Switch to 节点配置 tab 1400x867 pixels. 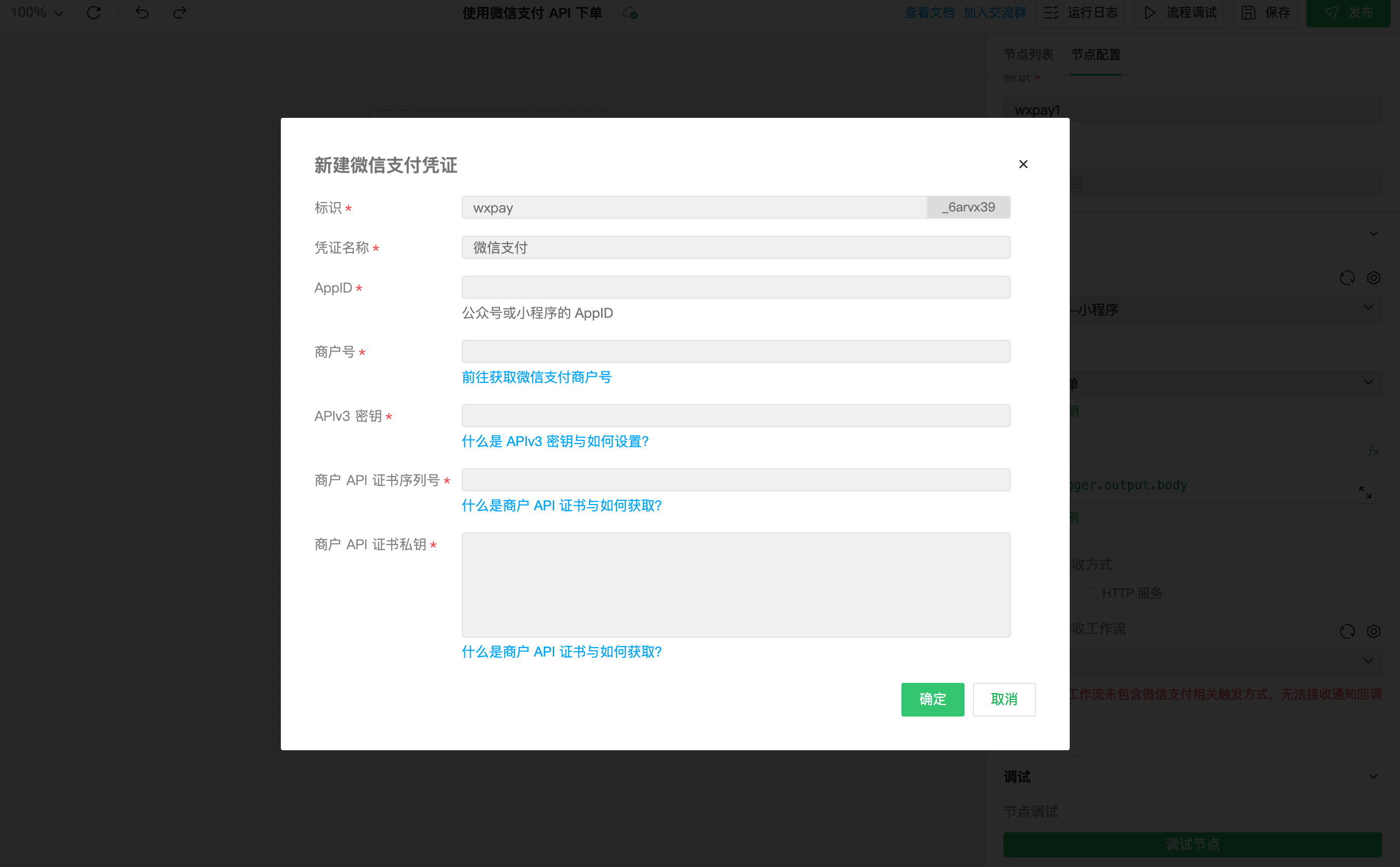[x=1095, y=55]
